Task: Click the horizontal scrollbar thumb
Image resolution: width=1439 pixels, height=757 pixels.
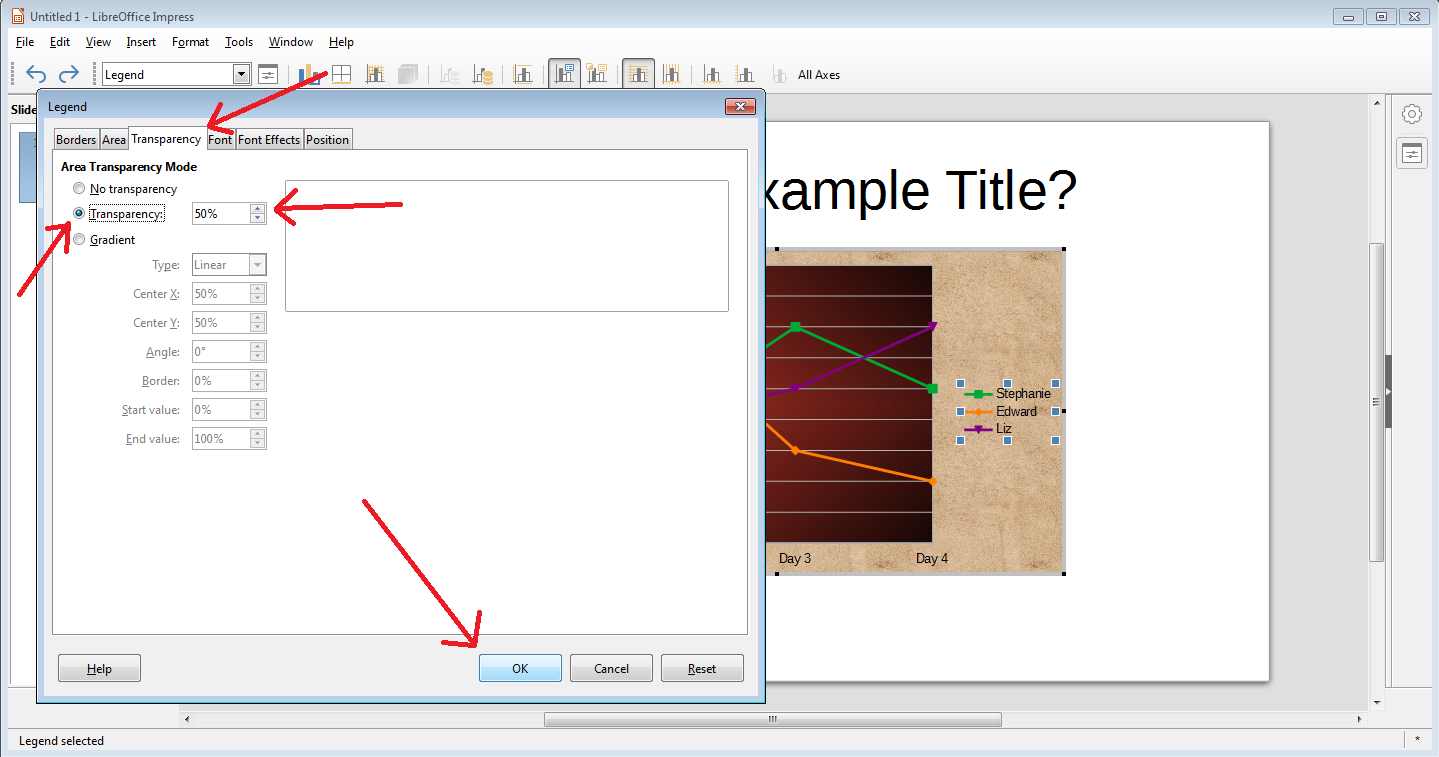Action: 772,719
